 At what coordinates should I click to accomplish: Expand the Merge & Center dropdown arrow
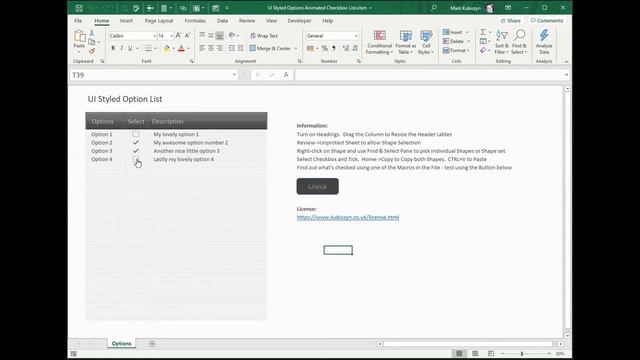click(296, 49)
